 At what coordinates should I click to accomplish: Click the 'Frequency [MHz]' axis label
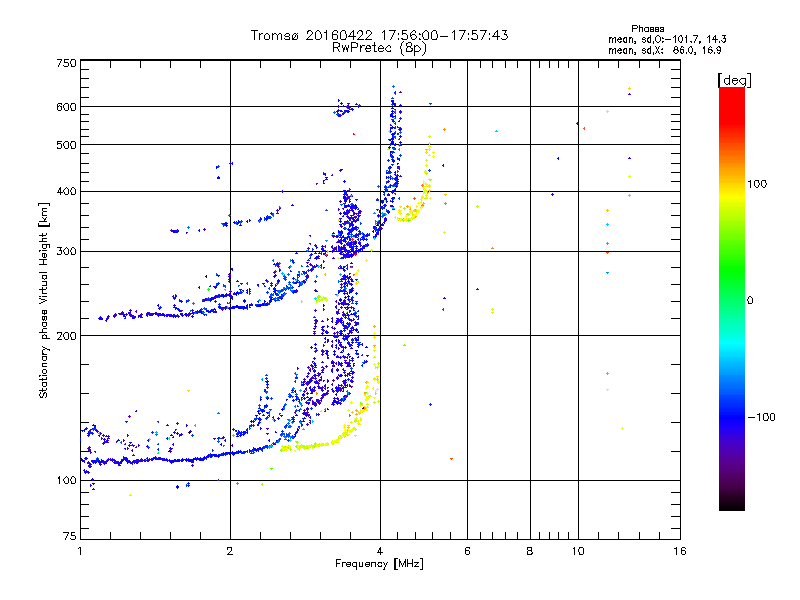[379, 564]
